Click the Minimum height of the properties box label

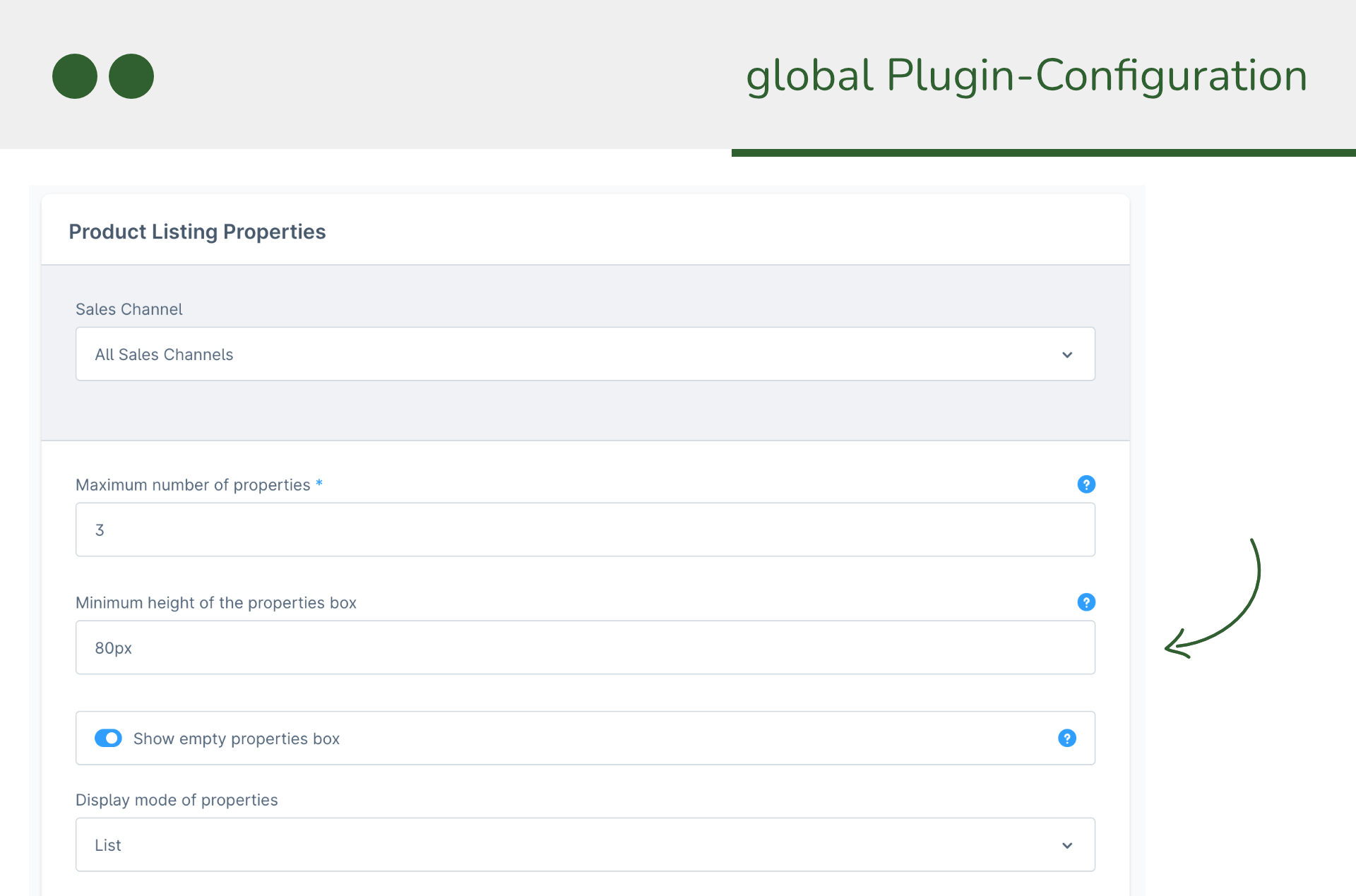point(215,603)
